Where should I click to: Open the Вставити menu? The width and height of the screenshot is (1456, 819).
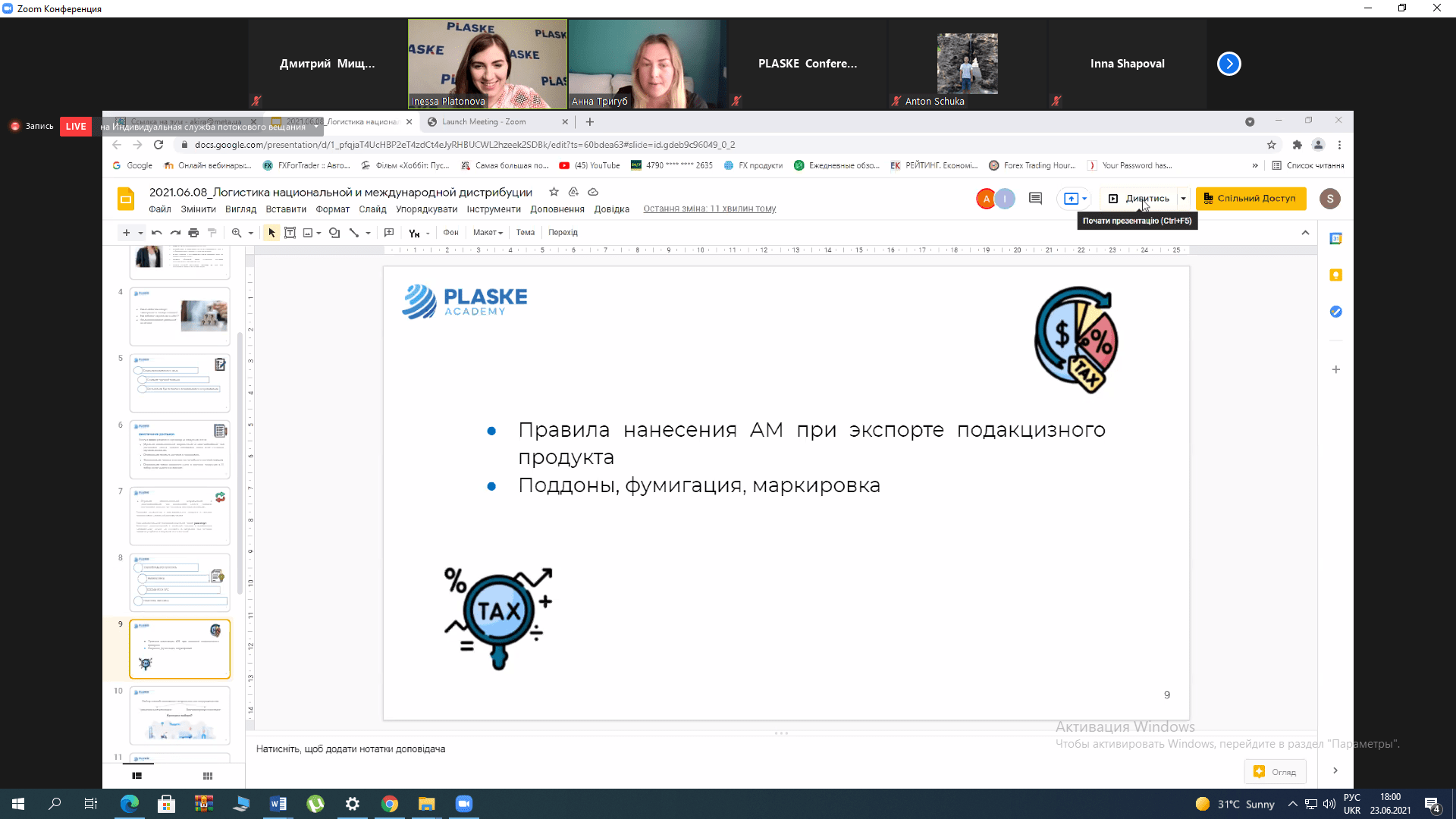click(x=286, y=209)
